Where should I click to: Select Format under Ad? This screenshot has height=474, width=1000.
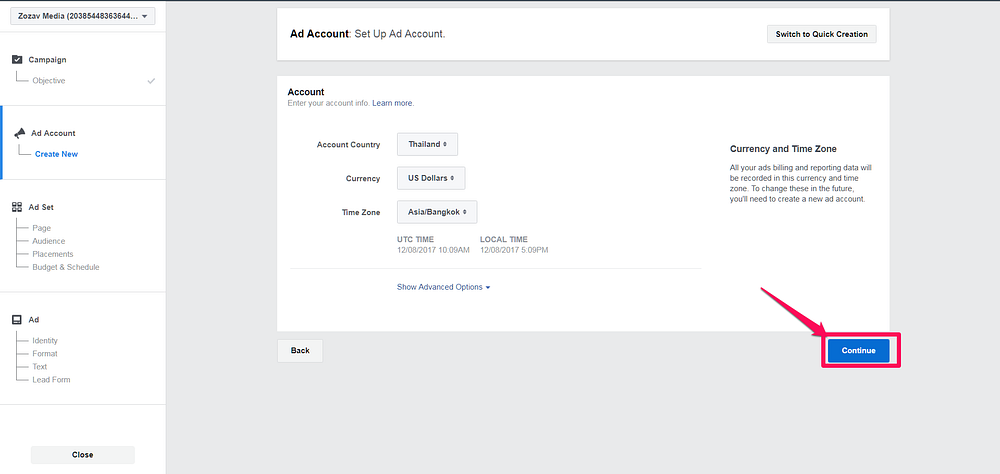pos(45,353)
